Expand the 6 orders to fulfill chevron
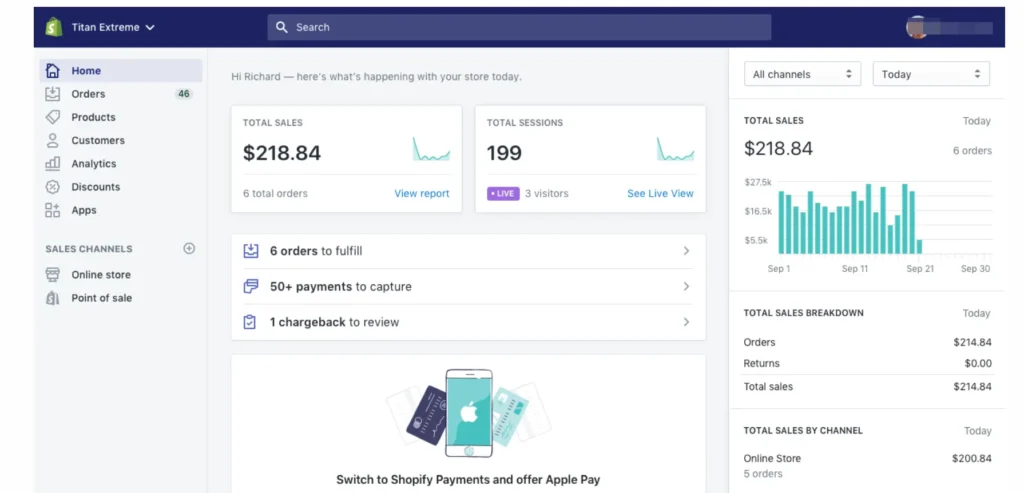The height and width of the screenshot is (493, 1024). [x=686, y=251]
